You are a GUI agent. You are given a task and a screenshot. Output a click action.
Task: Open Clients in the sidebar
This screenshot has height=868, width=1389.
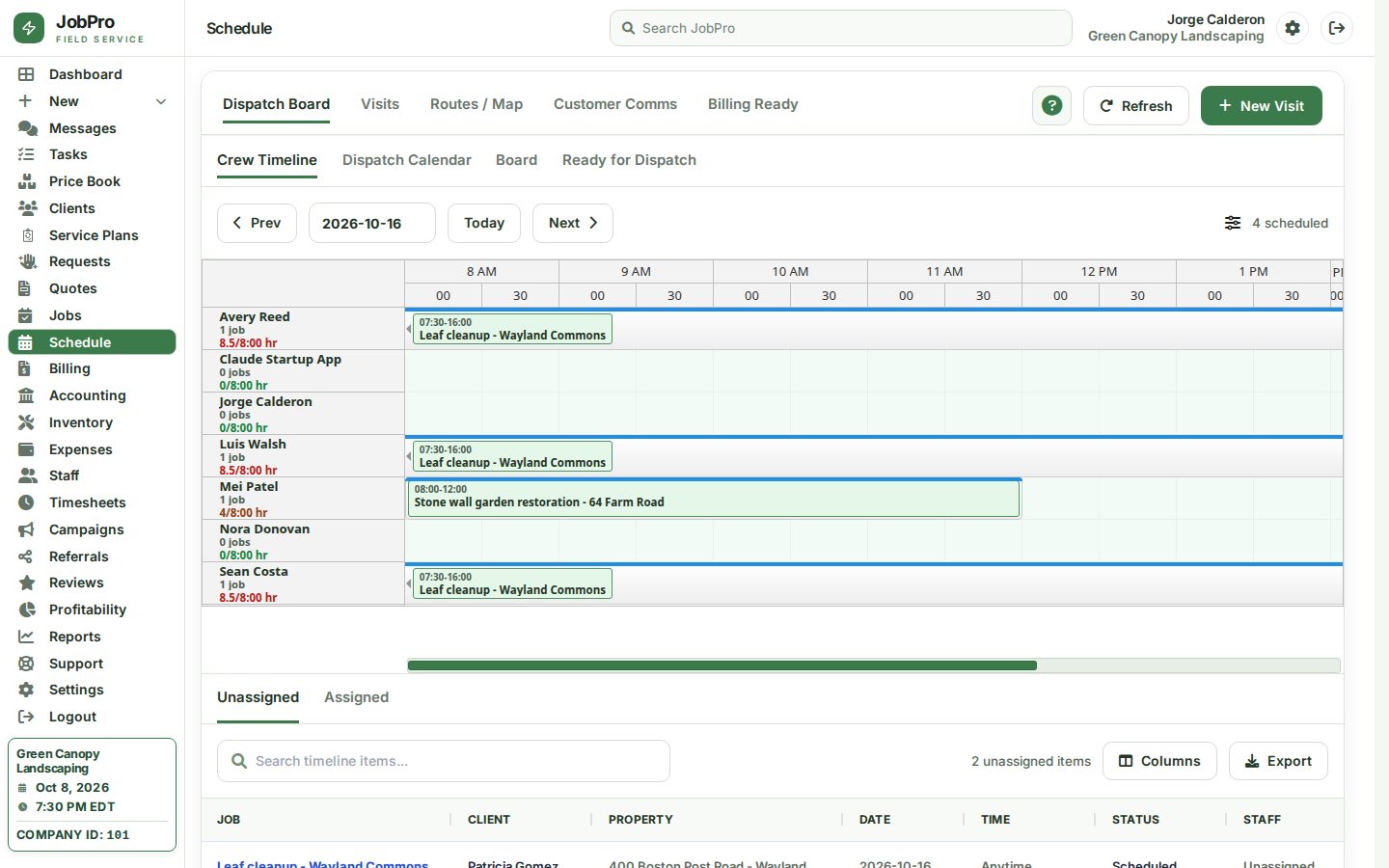point(92,208)
